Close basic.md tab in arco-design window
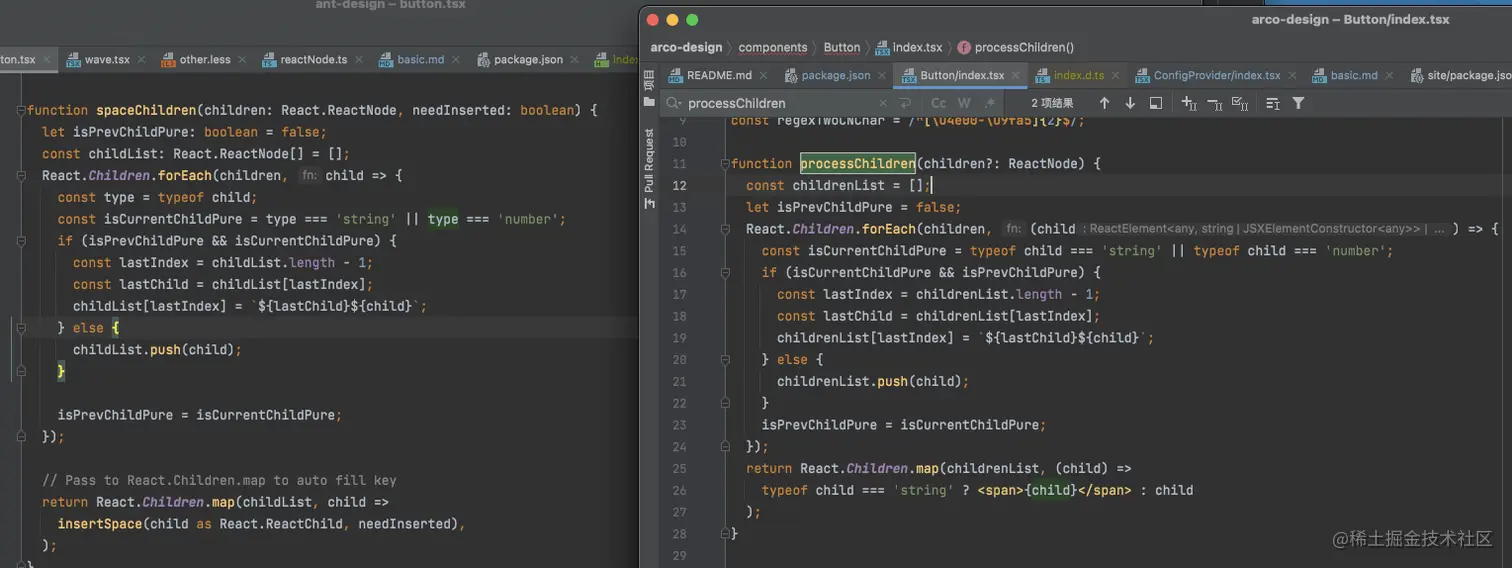The image size is (1512, 568). click(x=1388, y=76)
